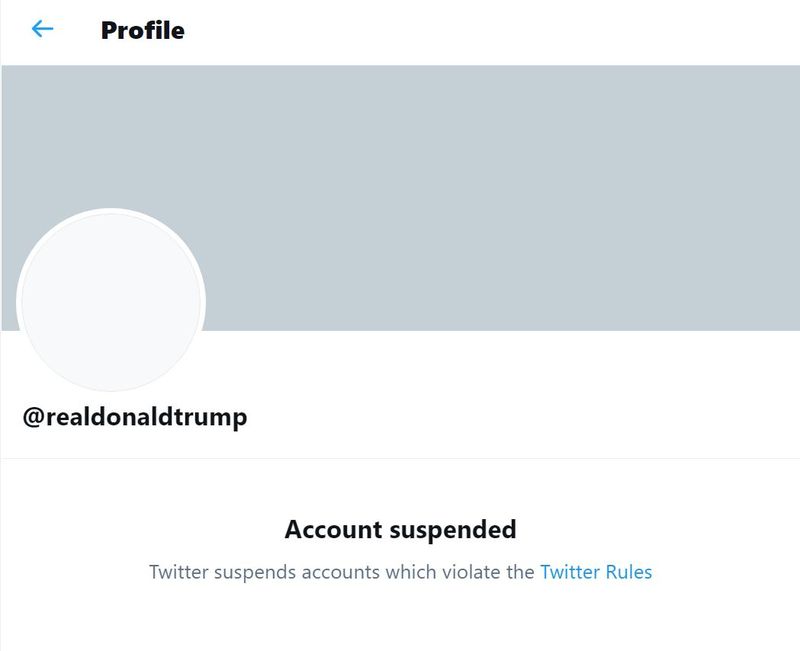Click the @realdonaldtrump handle text
Screen dimensions: 800x651
(135, 417)
